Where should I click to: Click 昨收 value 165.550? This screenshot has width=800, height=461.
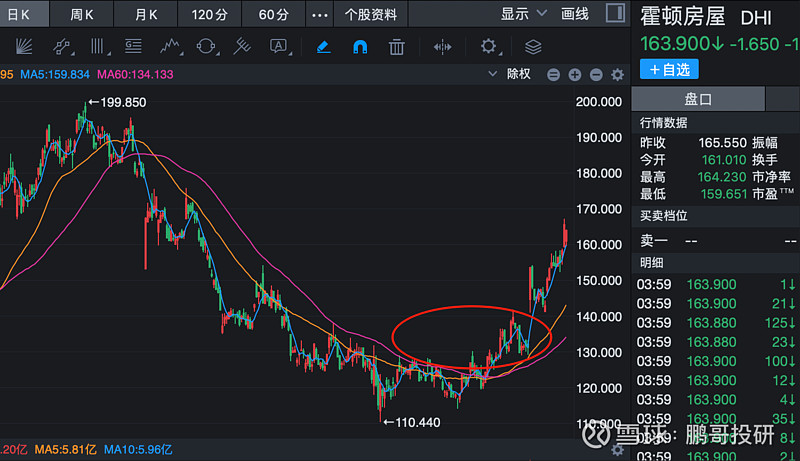point(722,142)
